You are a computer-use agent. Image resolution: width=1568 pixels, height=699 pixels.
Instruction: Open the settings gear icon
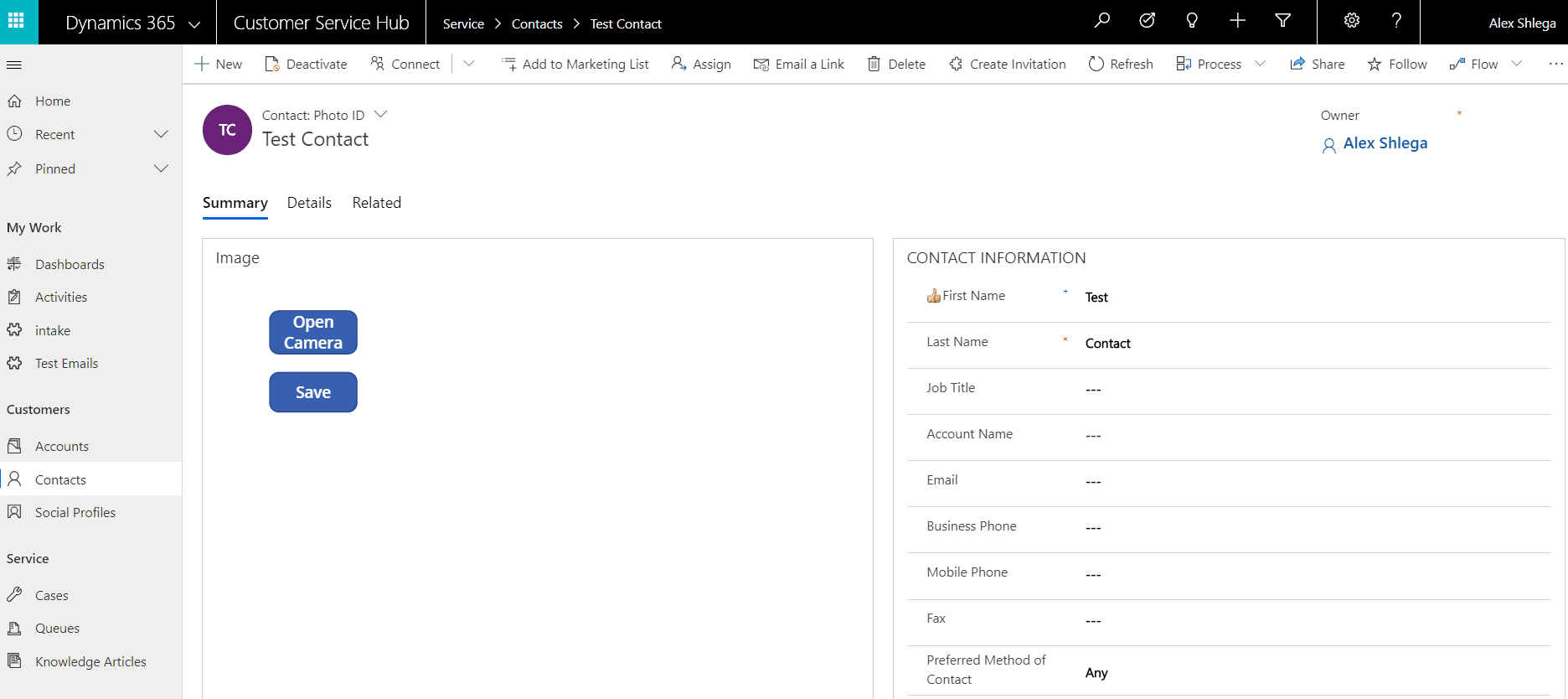tap(1352, 21)
